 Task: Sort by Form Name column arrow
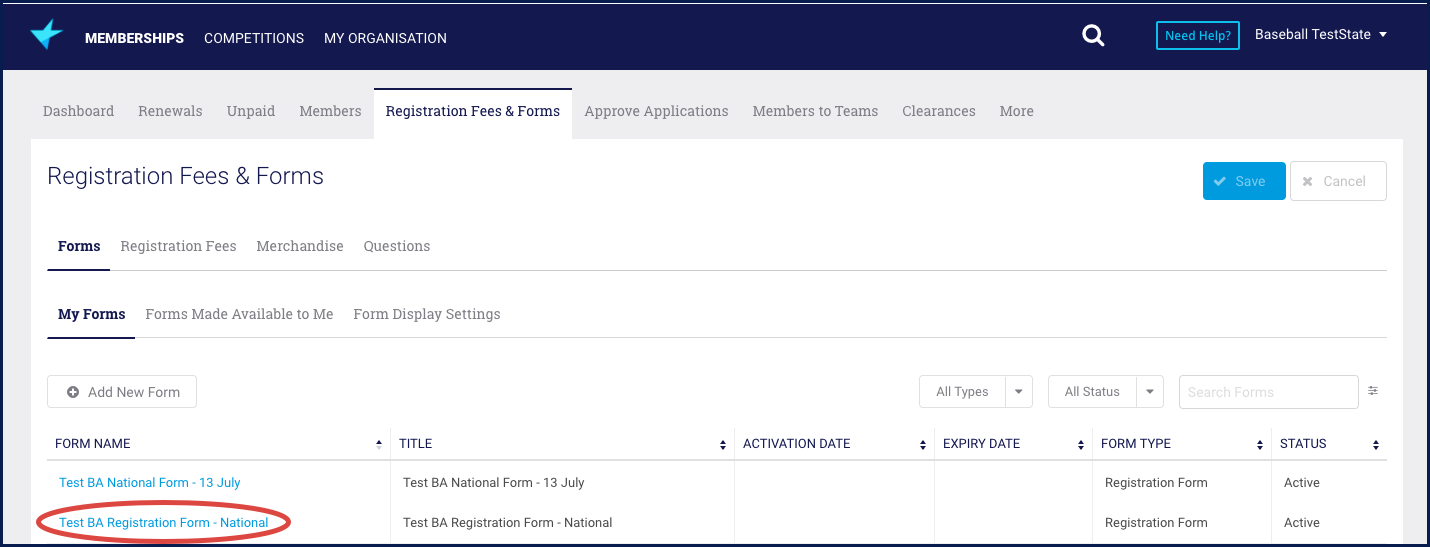tap(378, 444)
